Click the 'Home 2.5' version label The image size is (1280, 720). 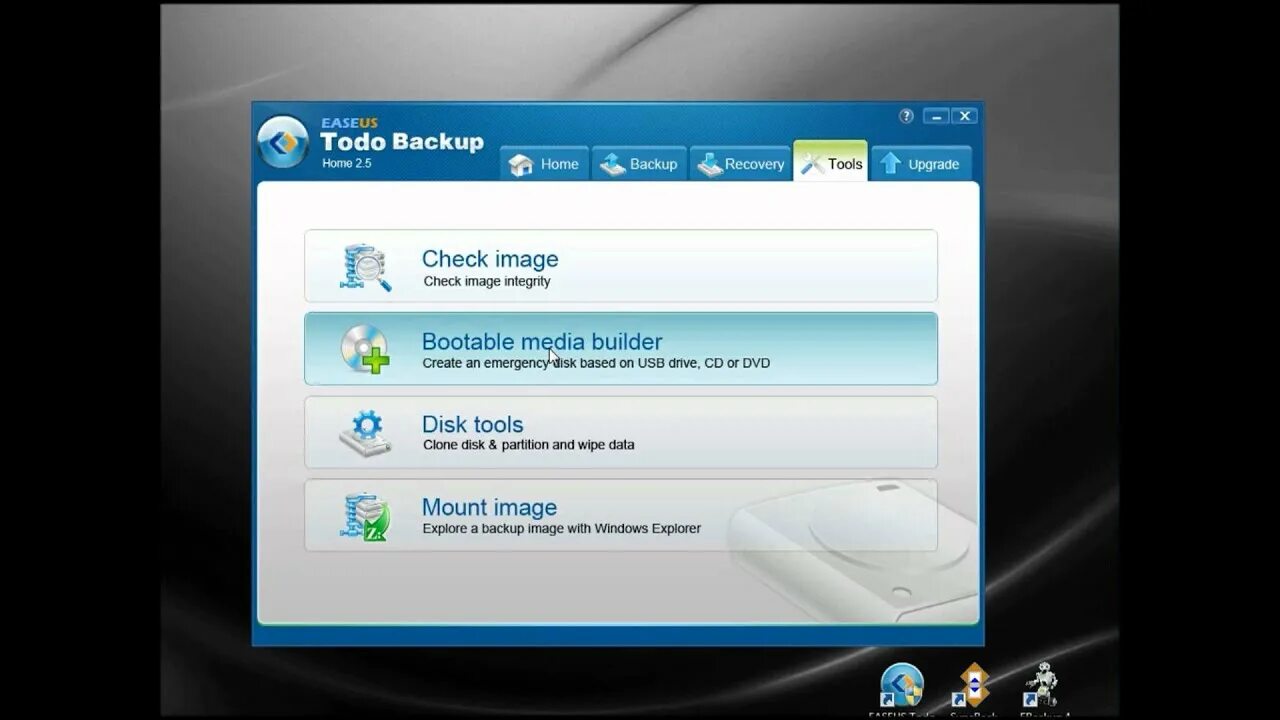coord(347,163)
